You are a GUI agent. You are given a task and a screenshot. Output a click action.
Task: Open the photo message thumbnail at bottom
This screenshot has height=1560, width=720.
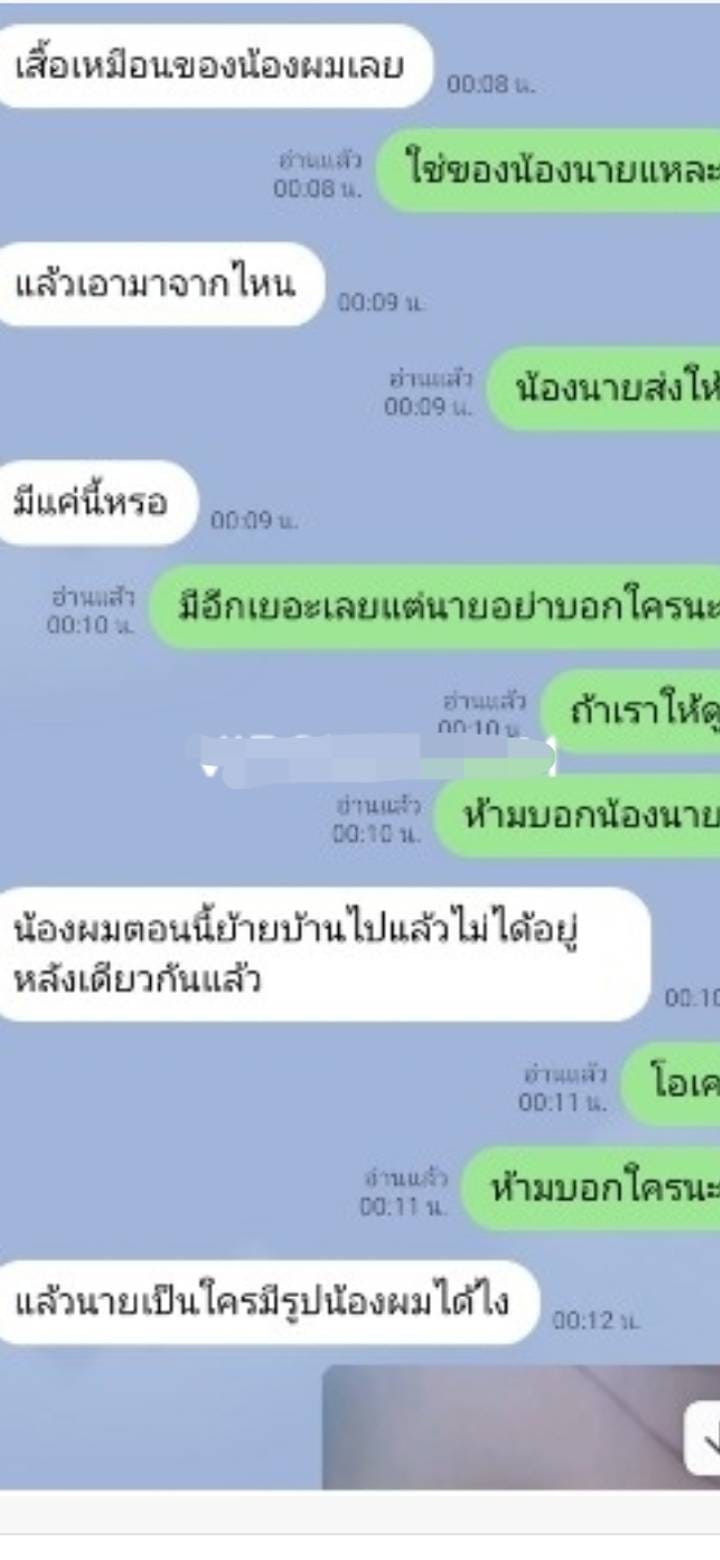coord(521,1427)
